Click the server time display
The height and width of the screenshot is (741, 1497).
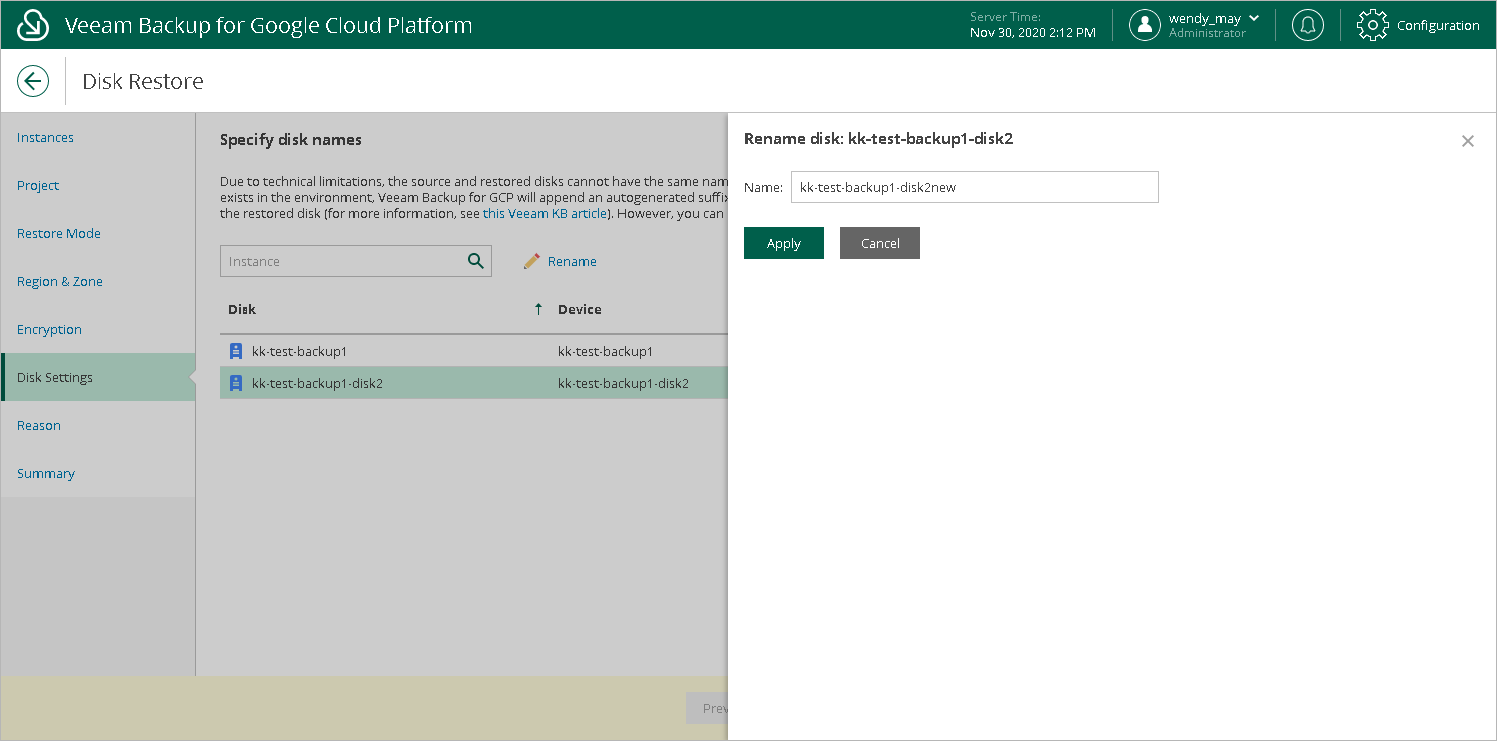click(x=1033, y=25)
